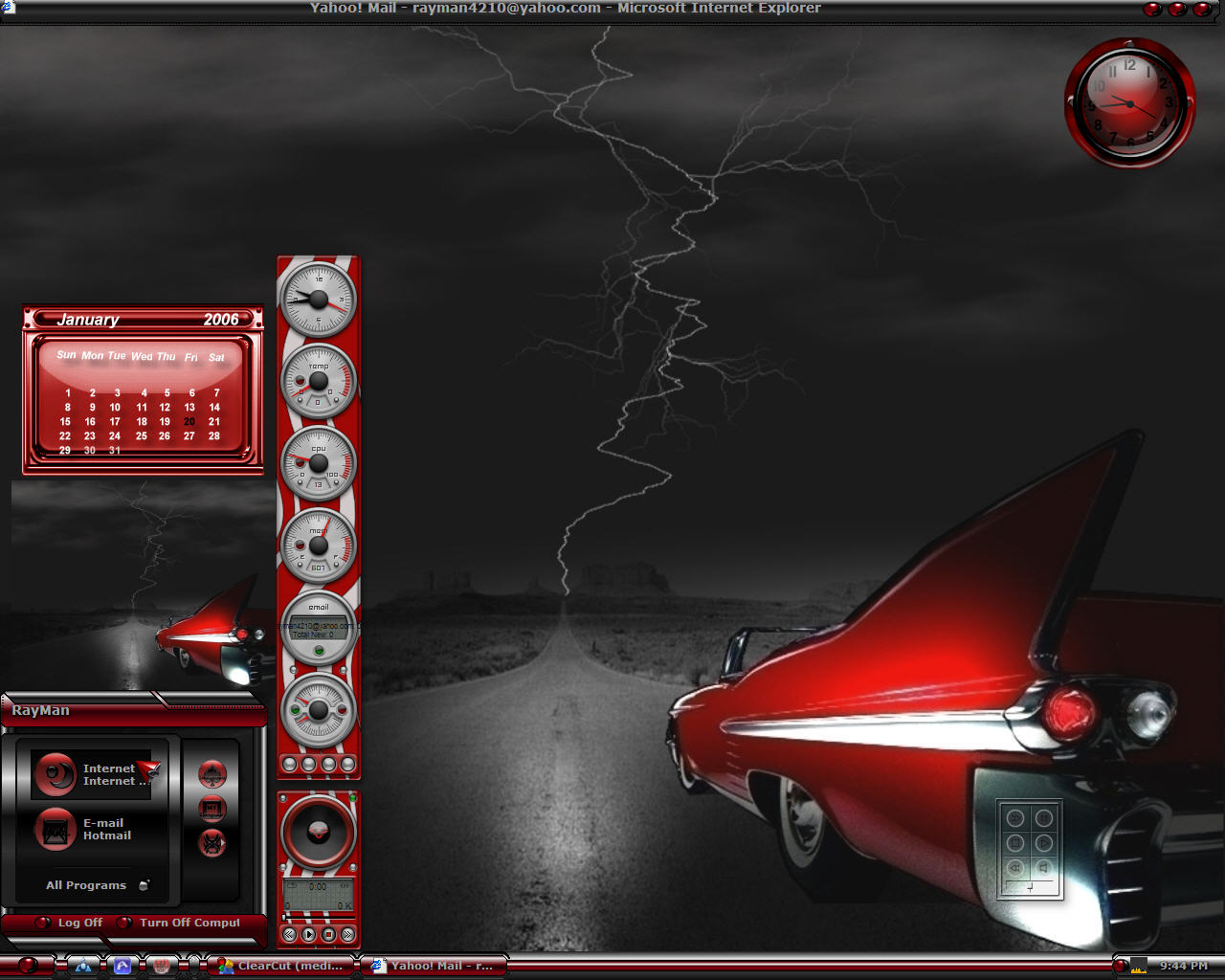This screenshot has width=1225, height=980.
Task: Click the media player seek slider handle
Action: 284,917
